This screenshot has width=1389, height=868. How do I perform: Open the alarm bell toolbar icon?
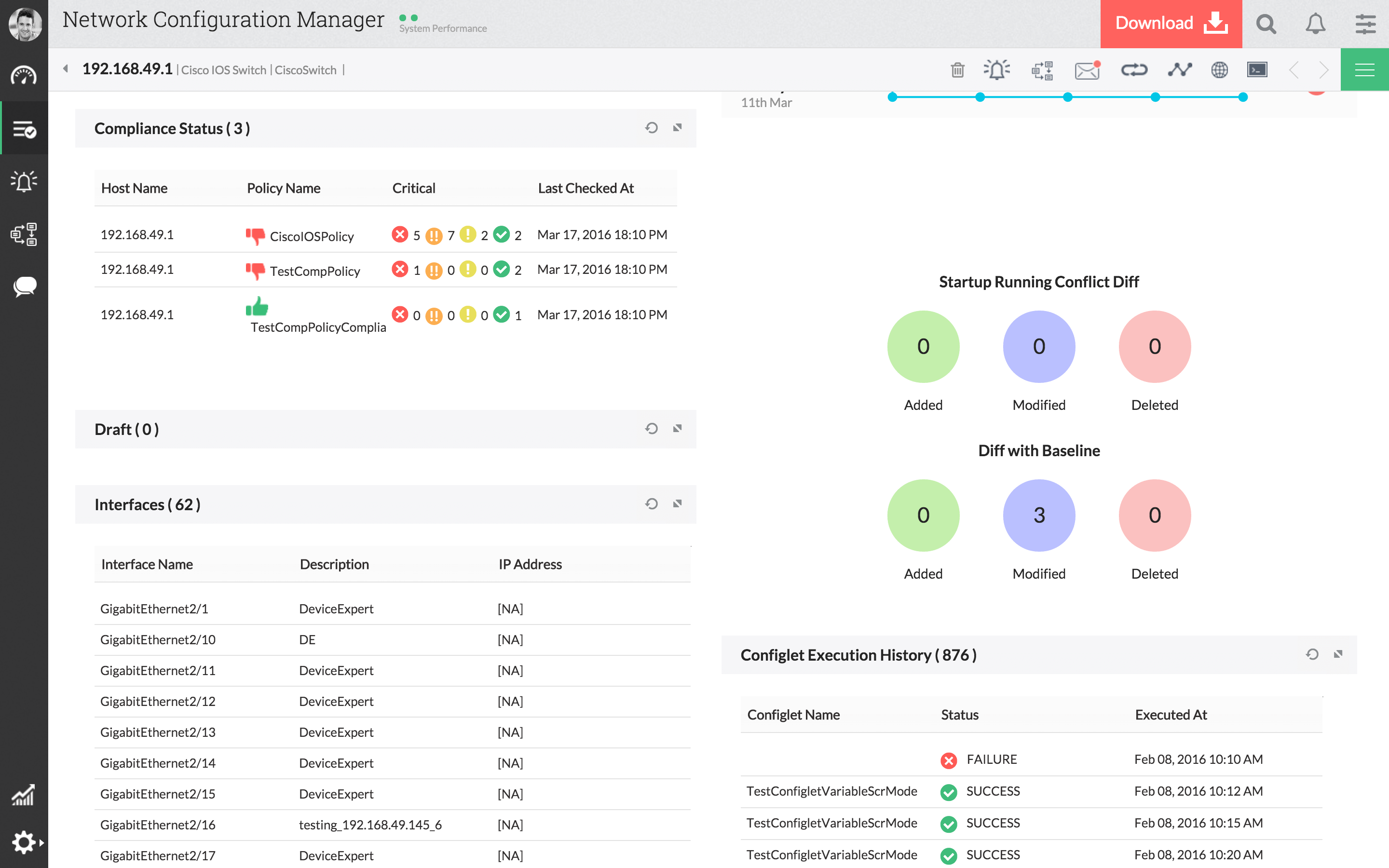coord(997,70)
